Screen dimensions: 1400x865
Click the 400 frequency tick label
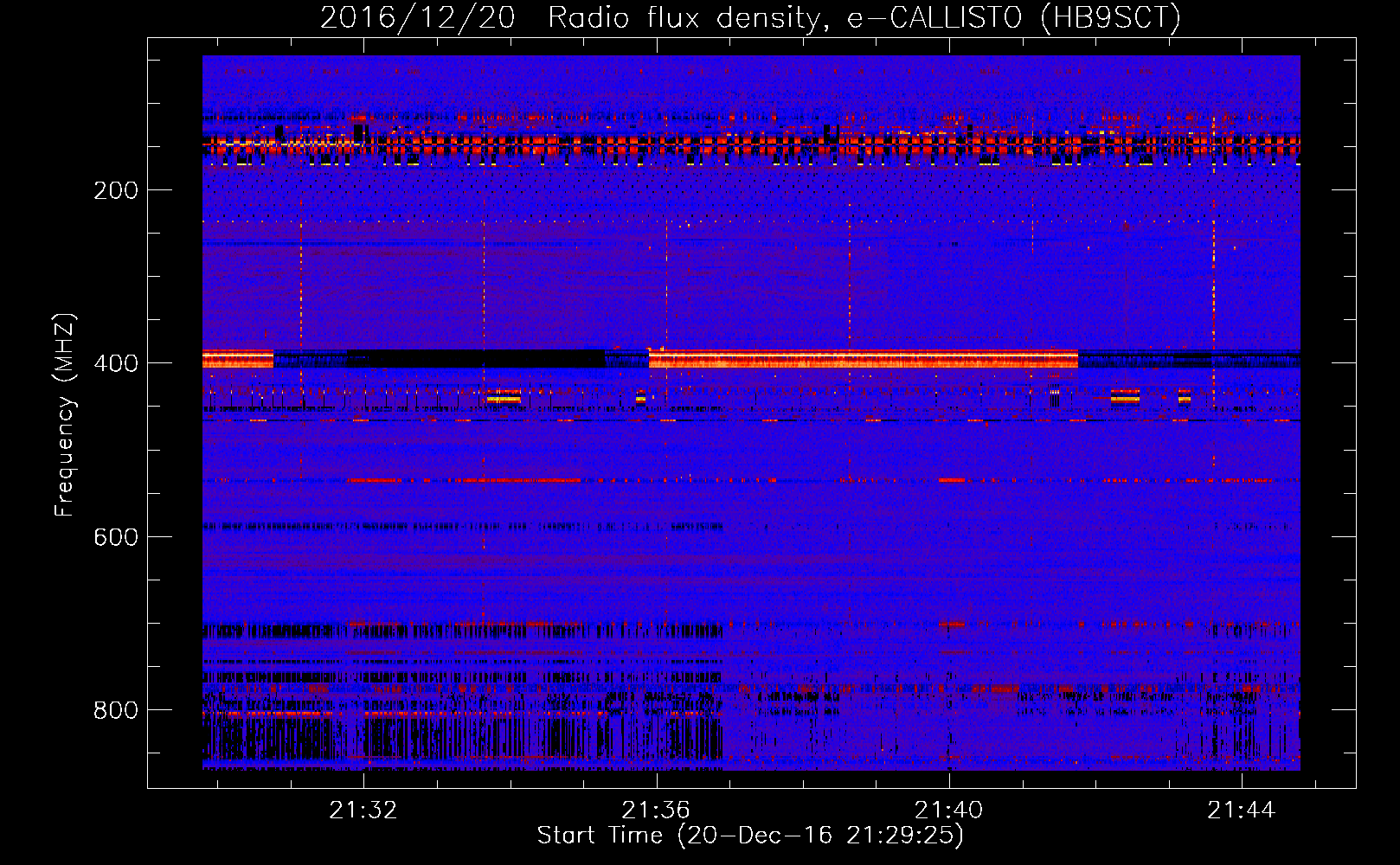(116, 363)
